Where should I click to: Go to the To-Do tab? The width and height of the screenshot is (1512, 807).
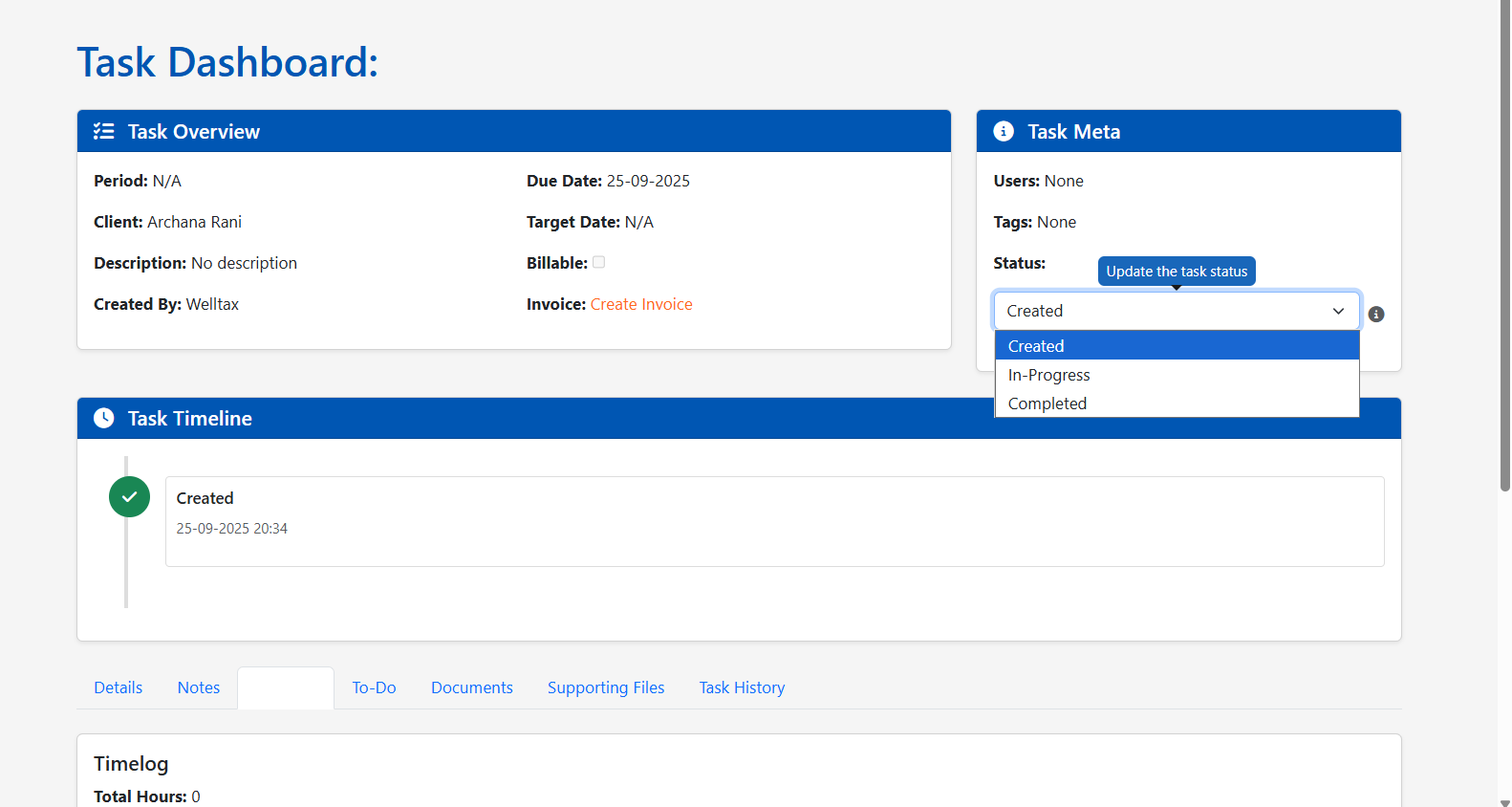(374, 687)
